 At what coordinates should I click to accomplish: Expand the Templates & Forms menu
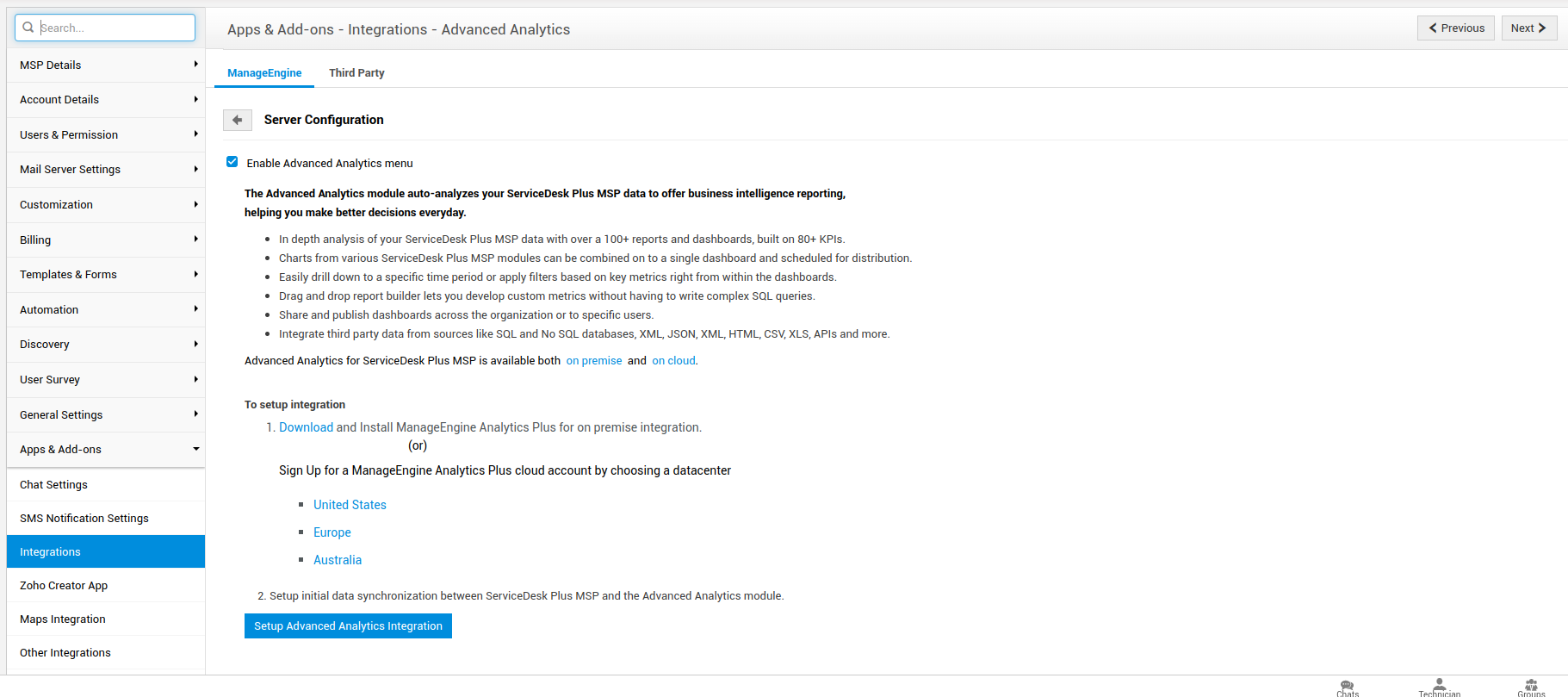106,275
